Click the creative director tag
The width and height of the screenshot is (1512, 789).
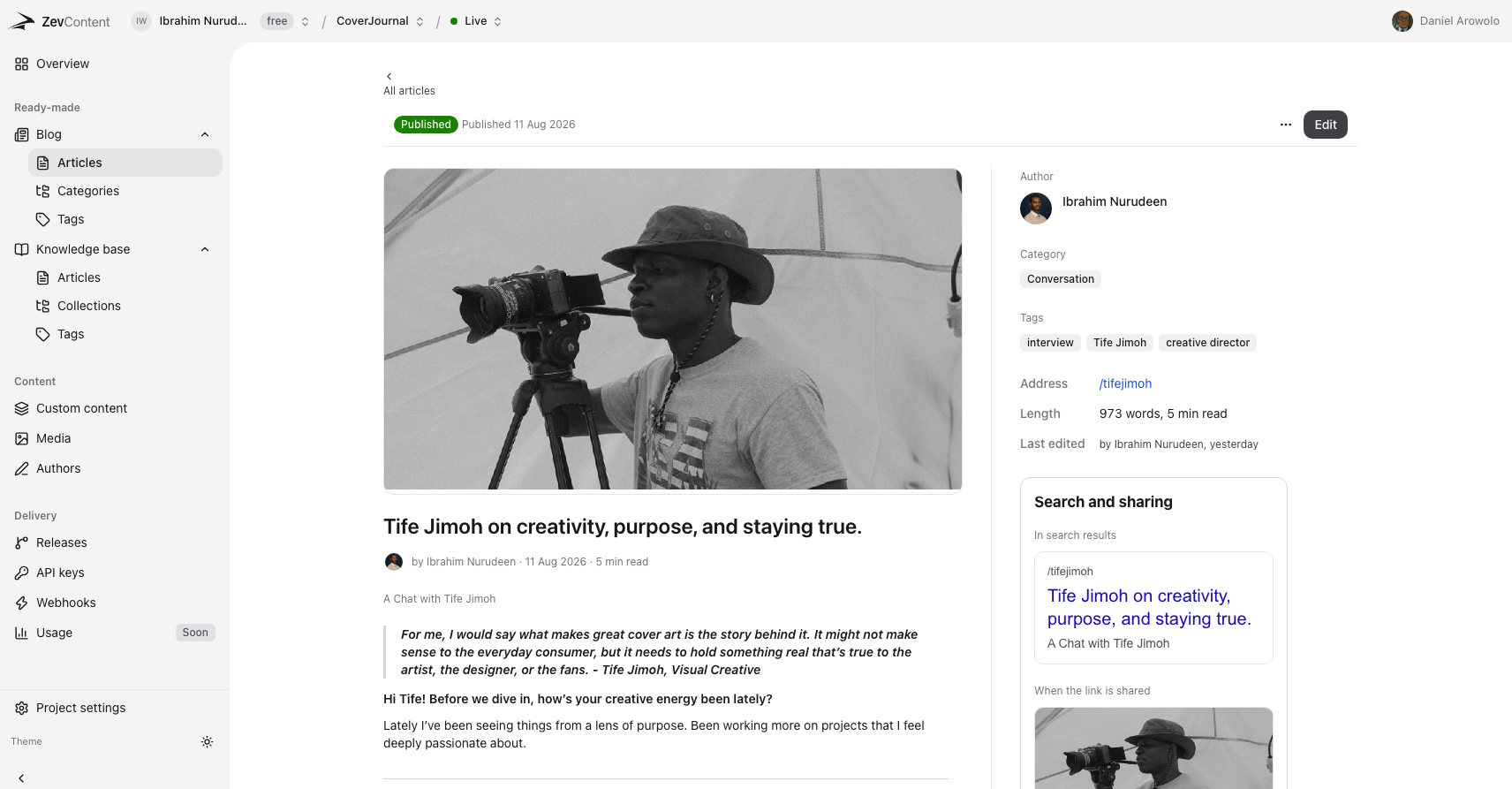point(1207,343)
